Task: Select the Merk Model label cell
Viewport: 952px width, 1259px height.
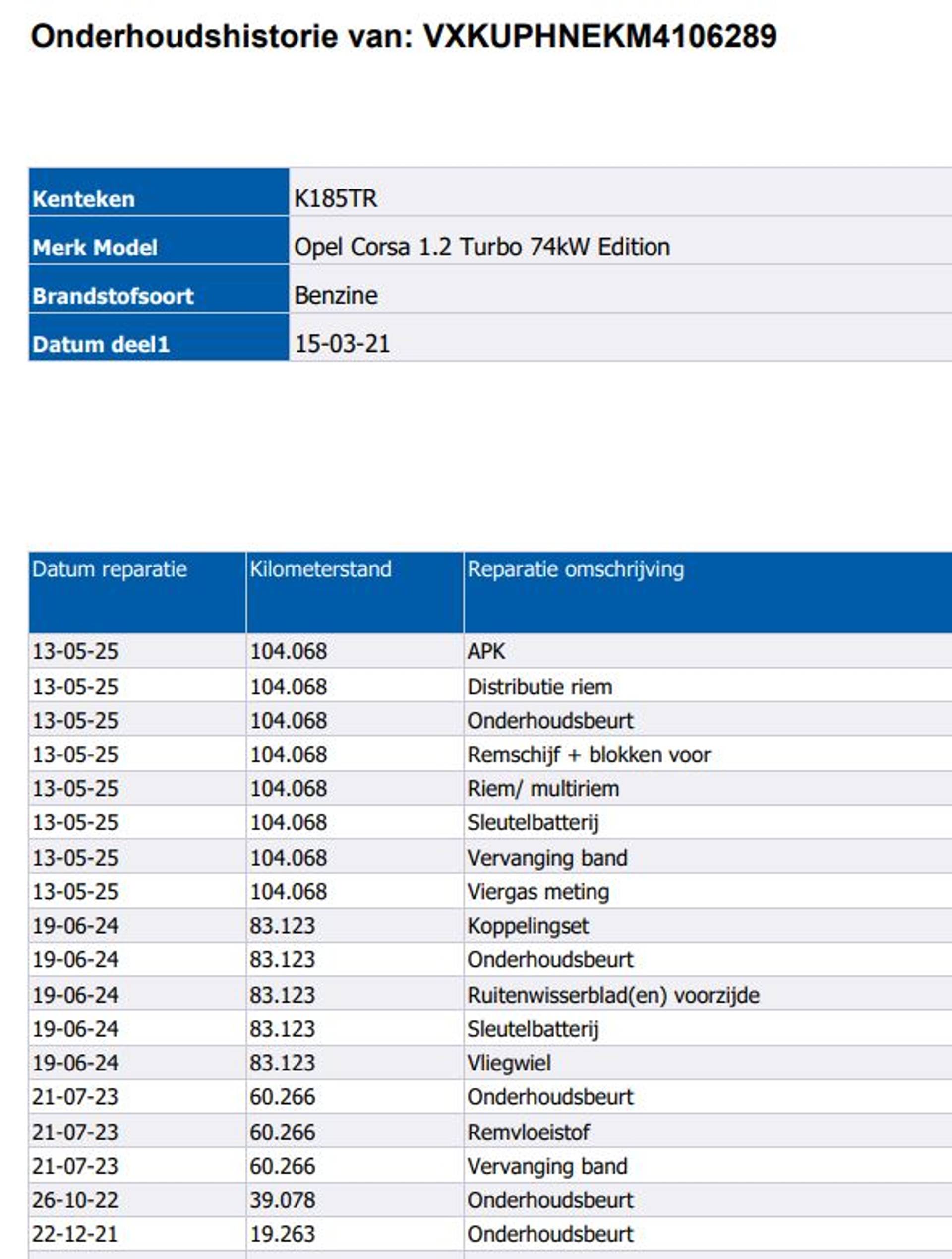Action: tap(95, 248)
